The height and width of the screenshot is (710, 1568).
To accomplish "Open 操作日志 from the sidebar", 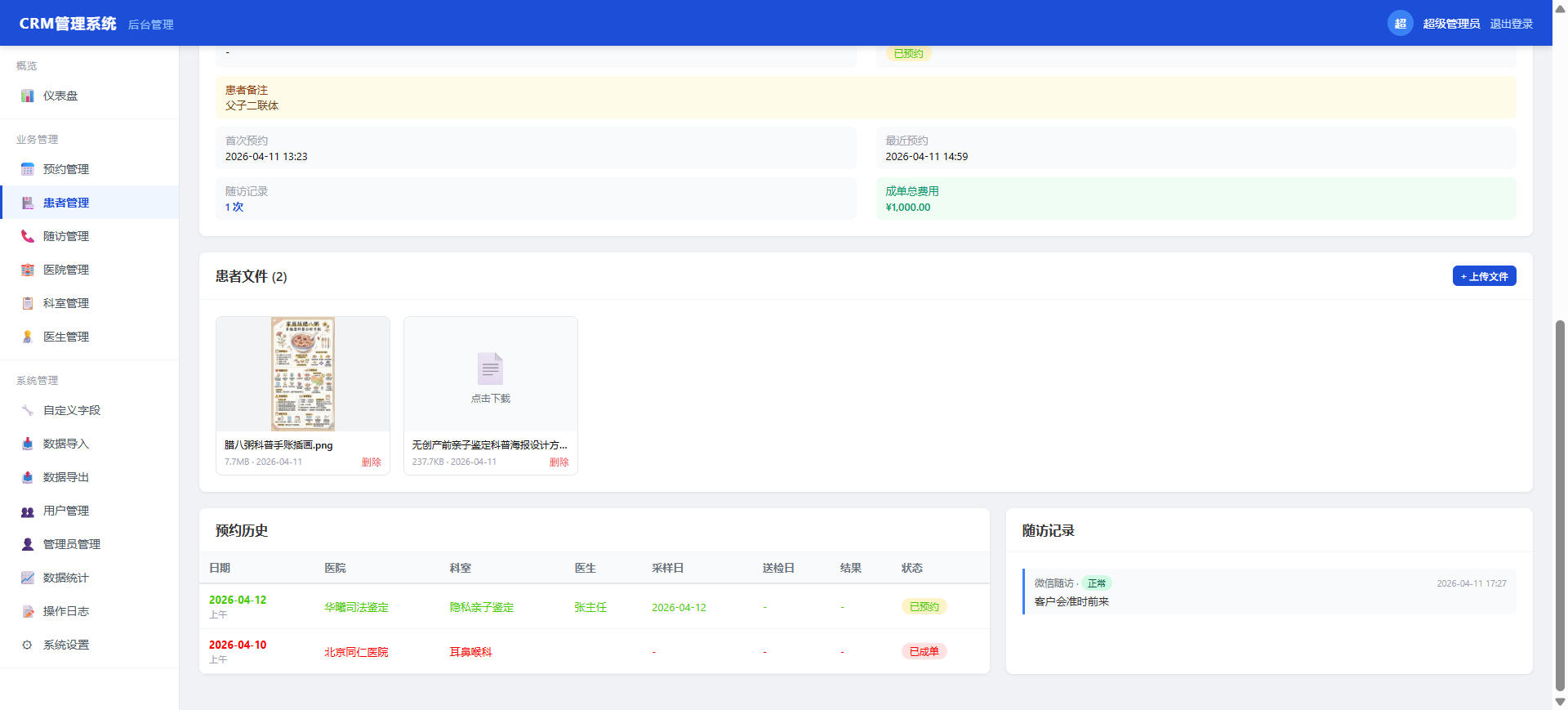I will [x=66, y=611].
